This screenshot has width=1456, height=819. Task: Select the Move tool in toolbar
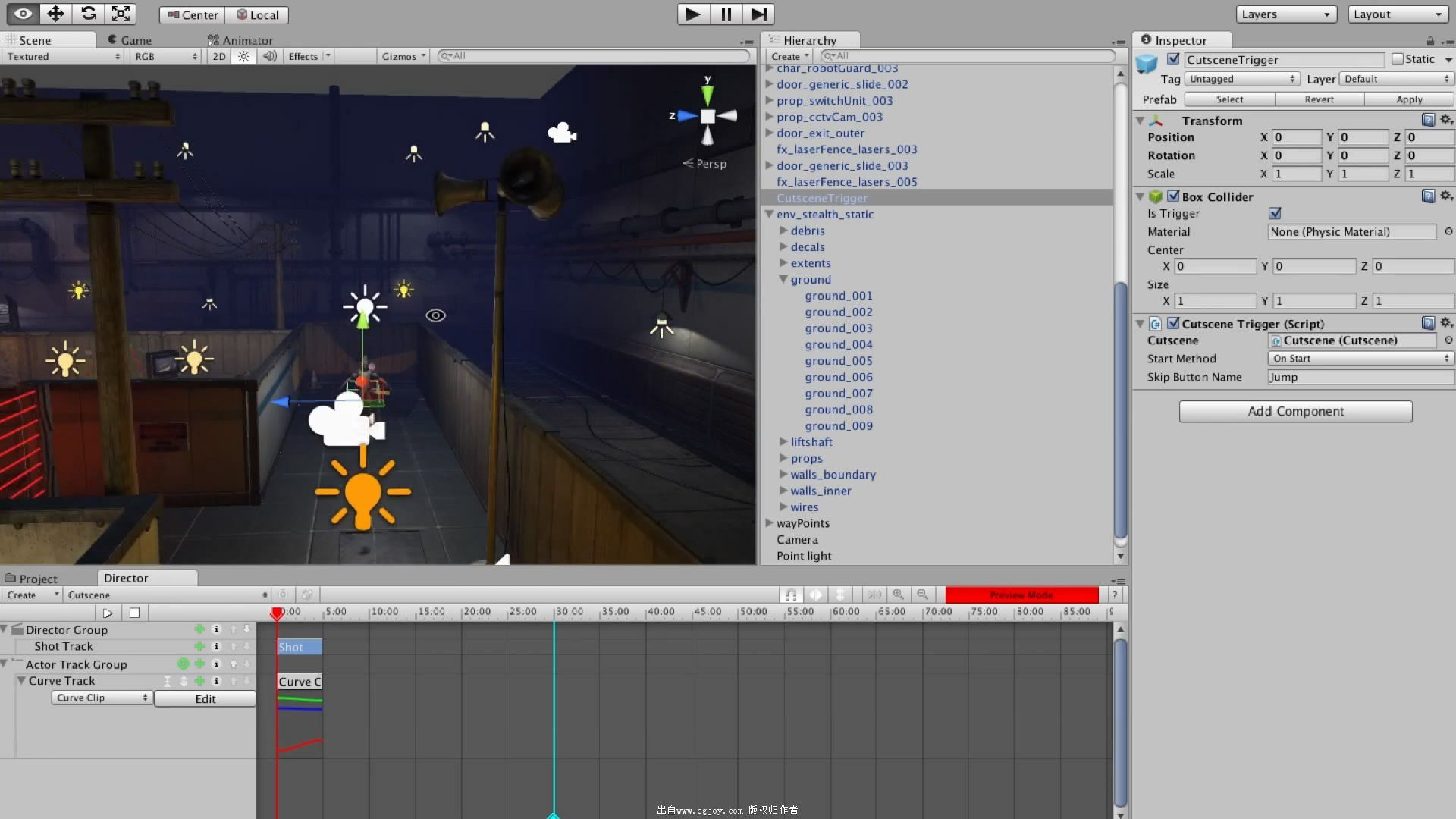pyautogui.click(x=55, y=14)
